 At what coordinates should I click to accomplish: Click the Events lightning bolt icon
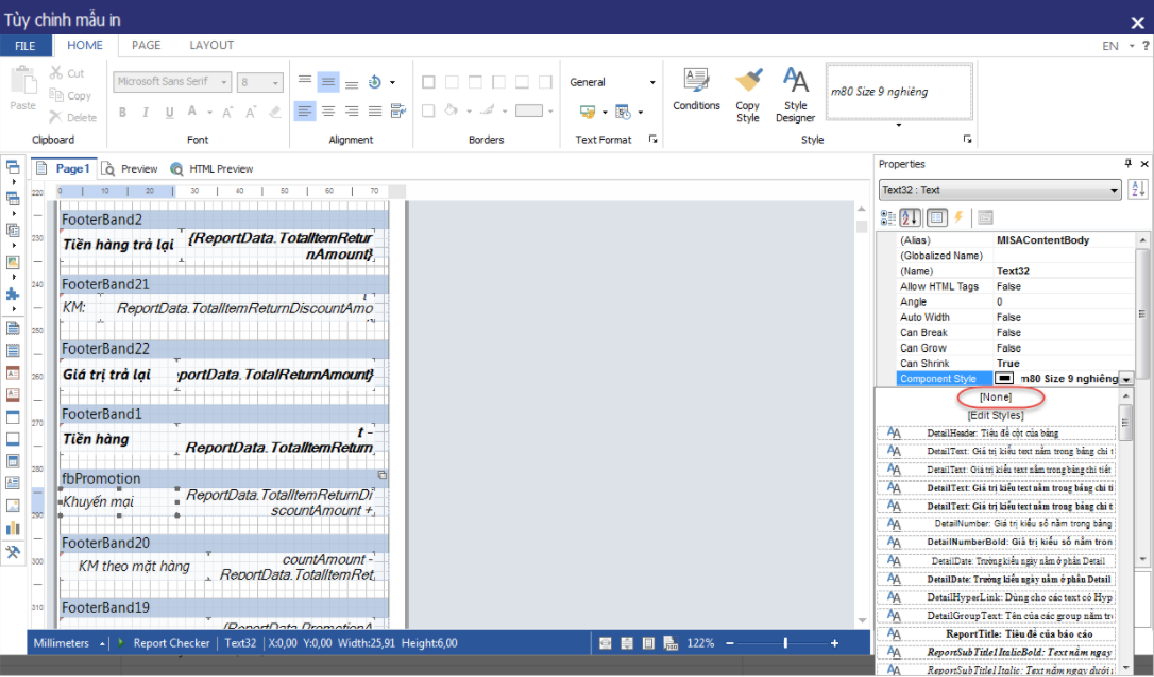point(958,217)
